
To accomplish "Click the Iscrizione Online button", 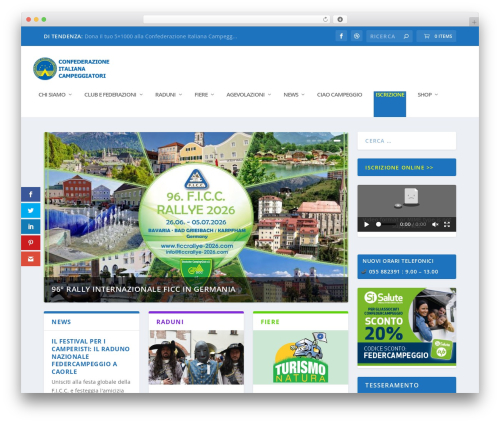I will coord(407,167).
